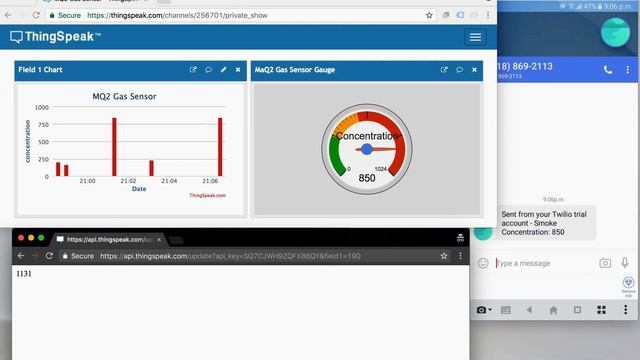Open the phone toolbar overflow menu
Screen dimensions: 640x360
(x=625, y=310)
